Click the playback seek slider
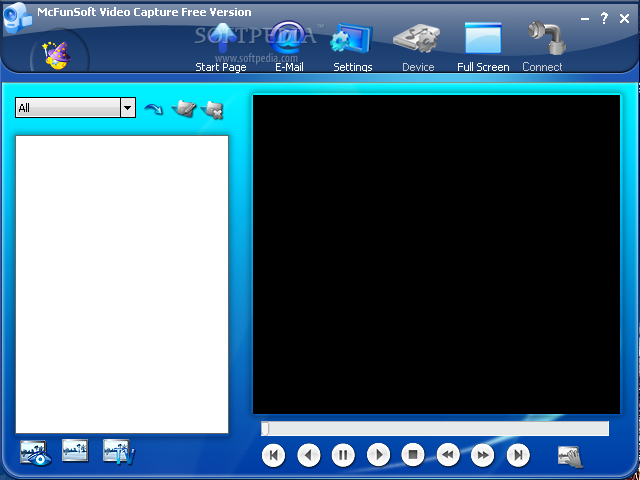The image size is (640, 480). (x=435, y=429)
